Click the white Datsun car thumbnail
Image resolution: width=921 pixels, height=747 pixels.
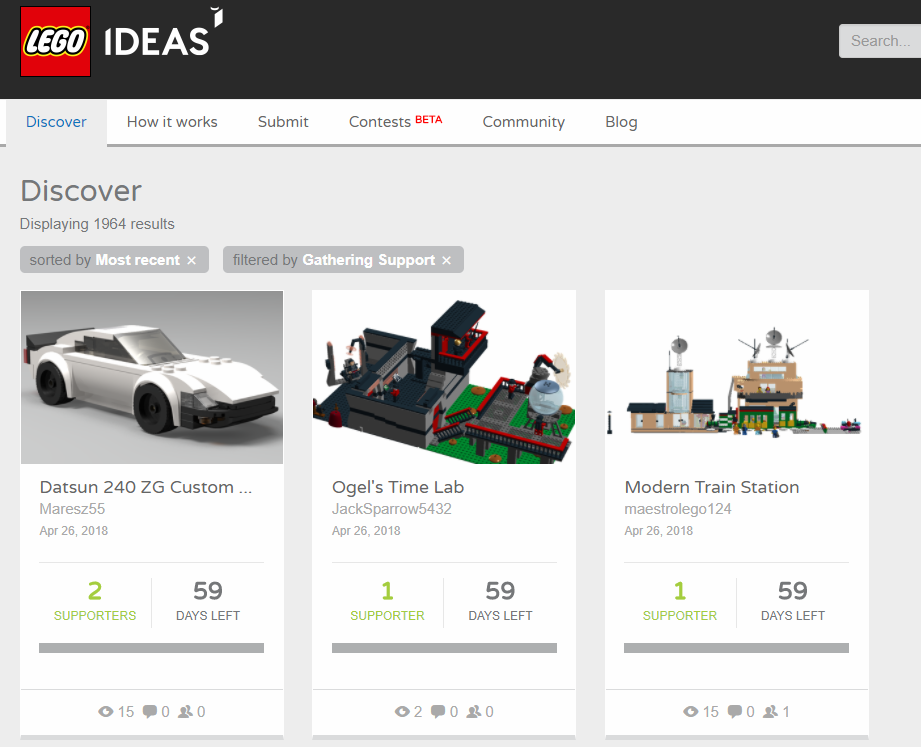click(152, 378)
